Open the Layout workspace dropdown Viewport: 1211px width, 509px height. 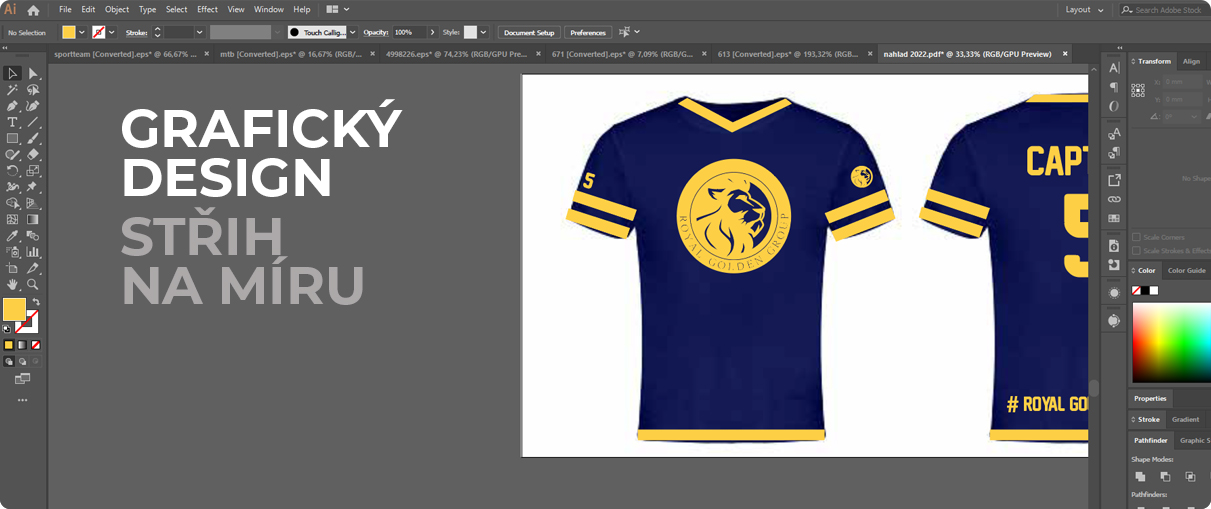click(x=1085, y=9)
